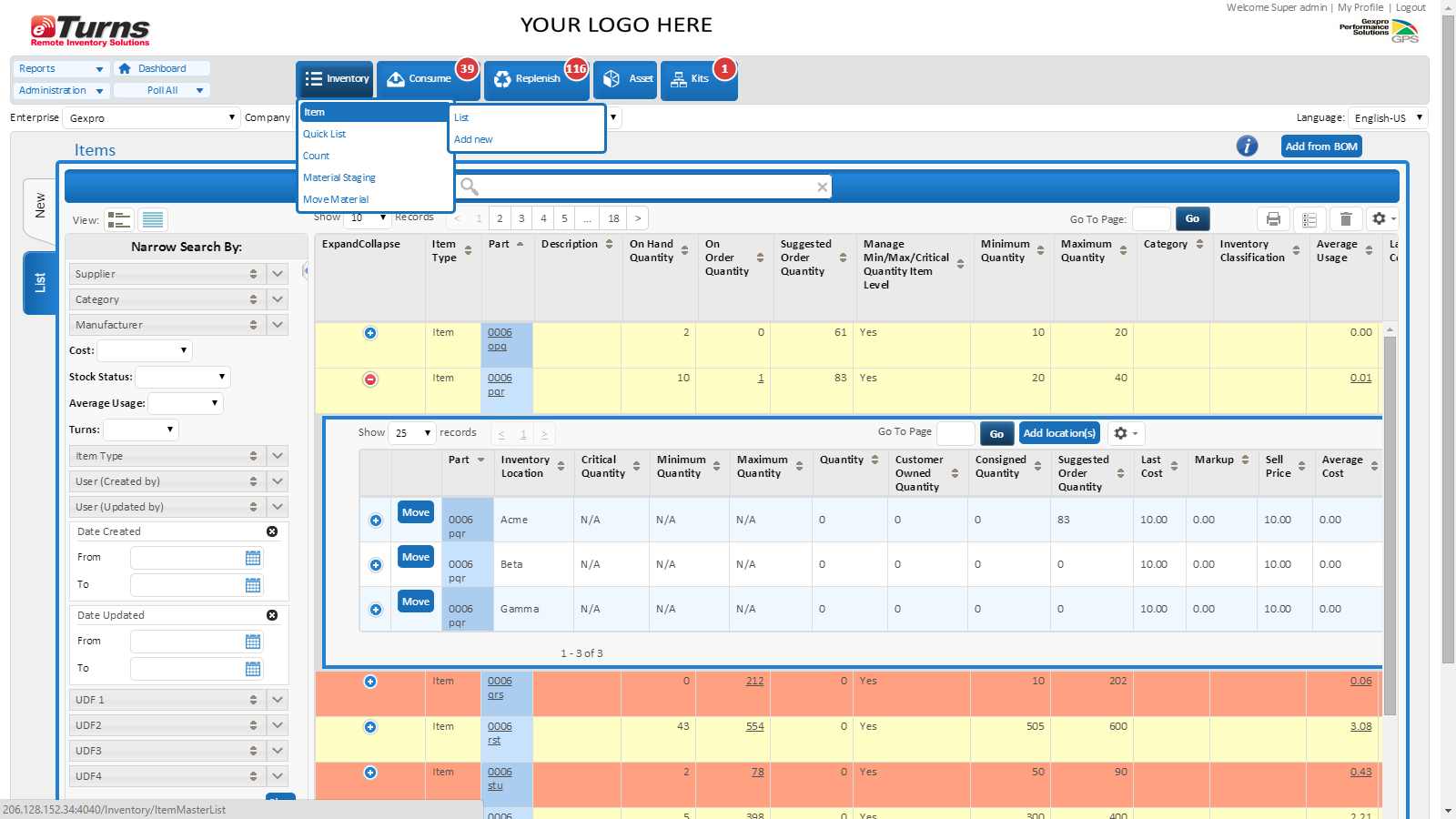Click the trash delete icon

click(x=1346, y=219)
